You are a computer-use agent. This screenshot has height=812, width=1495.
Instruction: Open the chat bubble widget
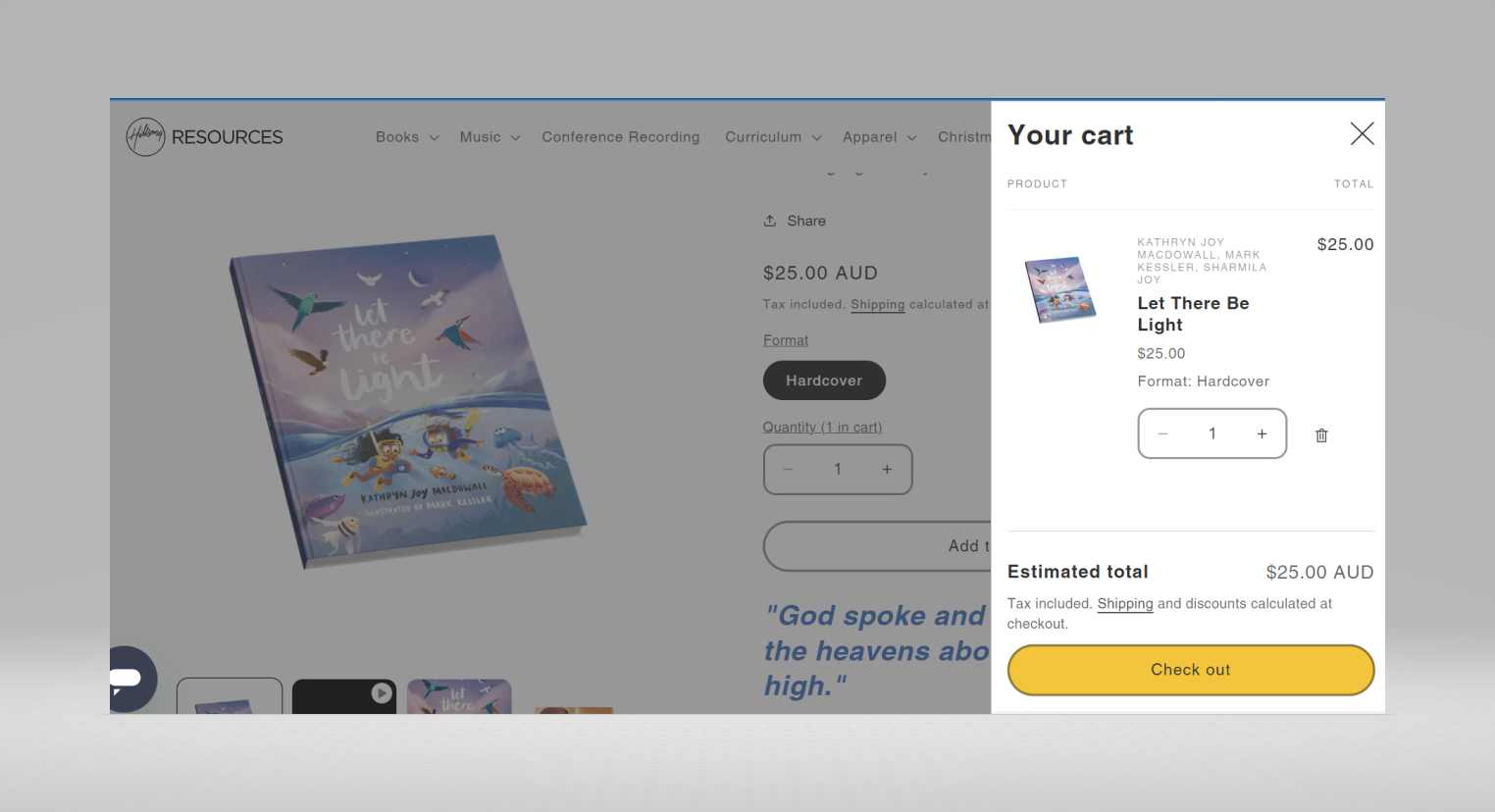click(x=129, y=678)
